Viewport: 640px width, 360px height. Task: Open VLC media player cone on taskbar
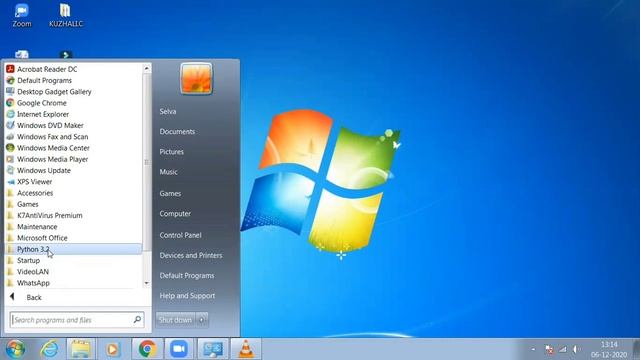246,349
